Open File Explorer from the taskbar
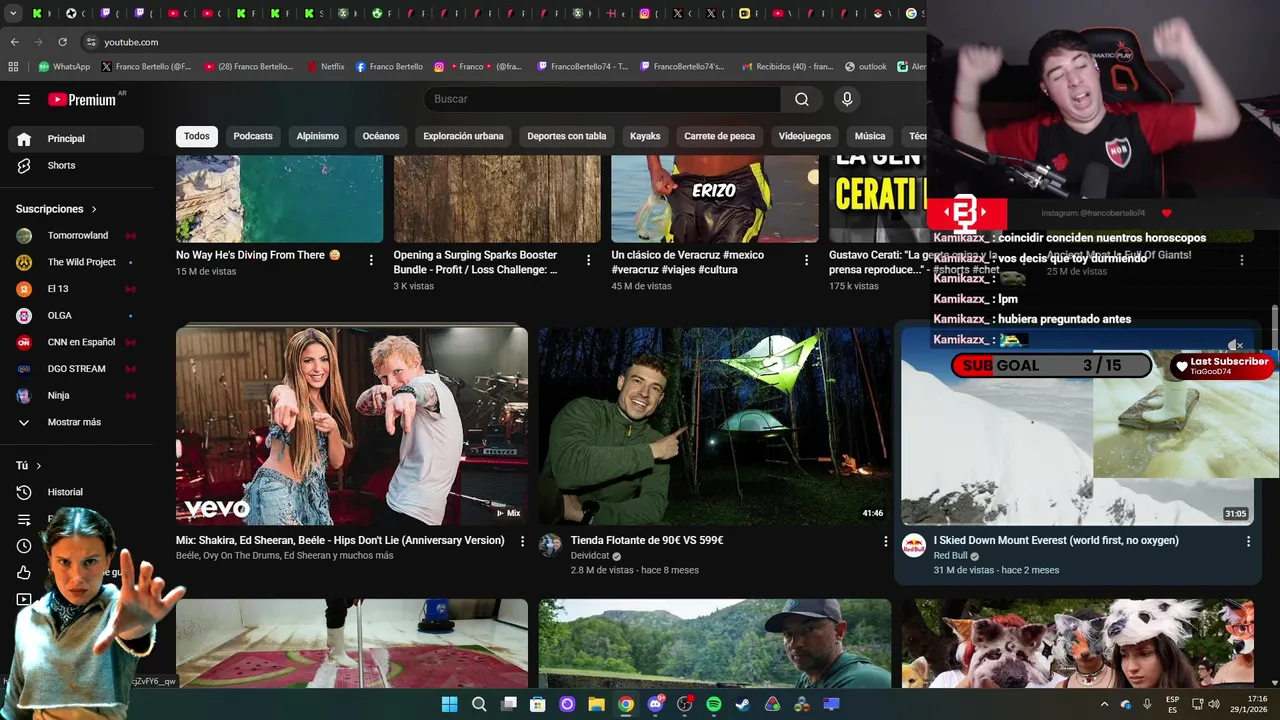Image resolution: width=1280 pixels, height=720 pixels. click(x=596, y=704)
